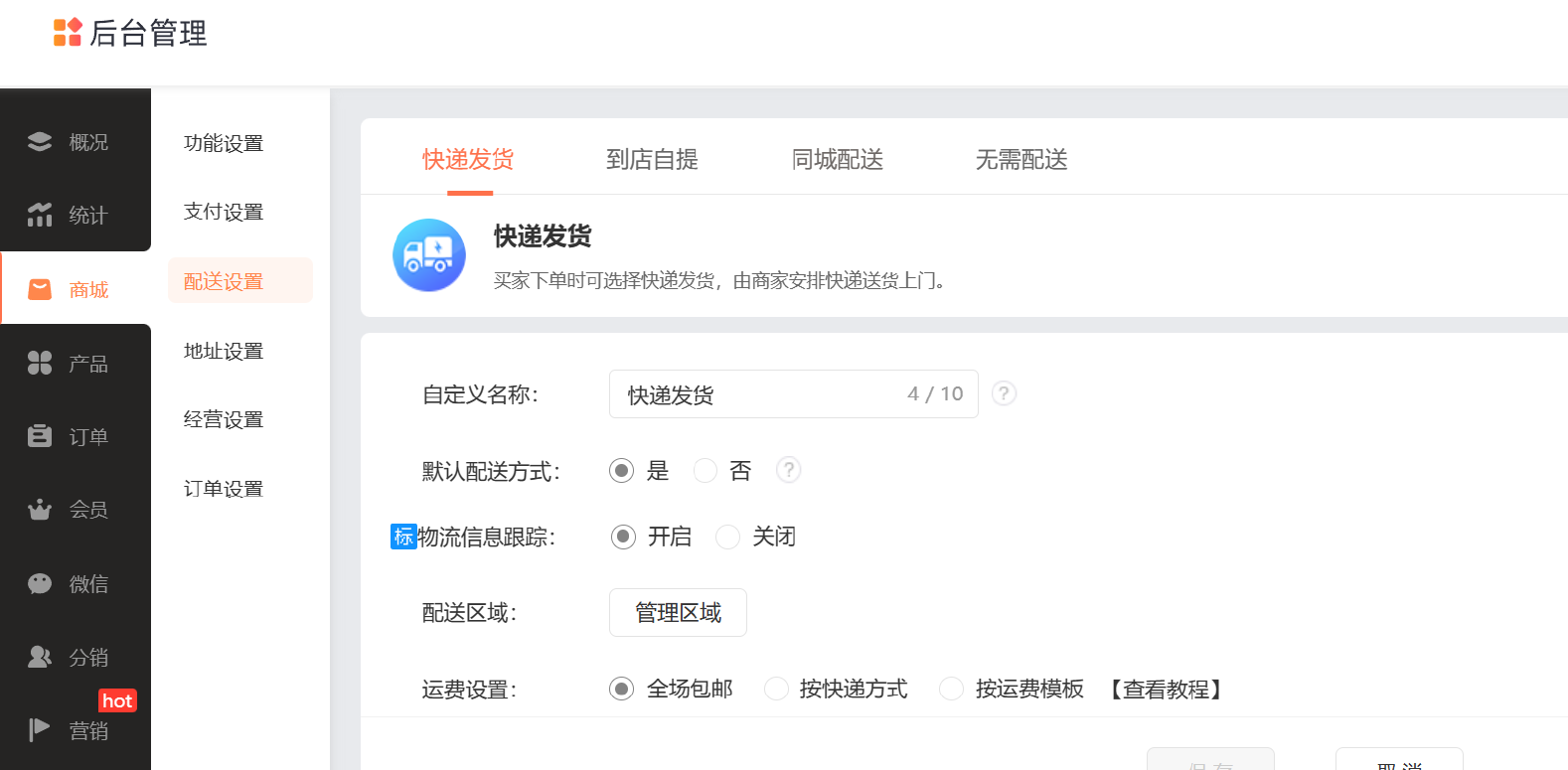This screenshot has height=770, width=1568.
Task: Select 否 for default delivery method
Action: pos(706,471)
